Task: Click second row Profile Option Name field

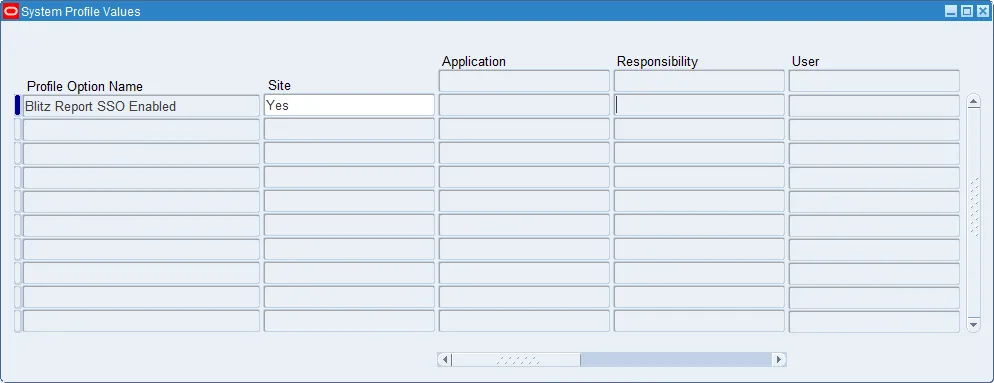Action: click(x=141, y=130)
